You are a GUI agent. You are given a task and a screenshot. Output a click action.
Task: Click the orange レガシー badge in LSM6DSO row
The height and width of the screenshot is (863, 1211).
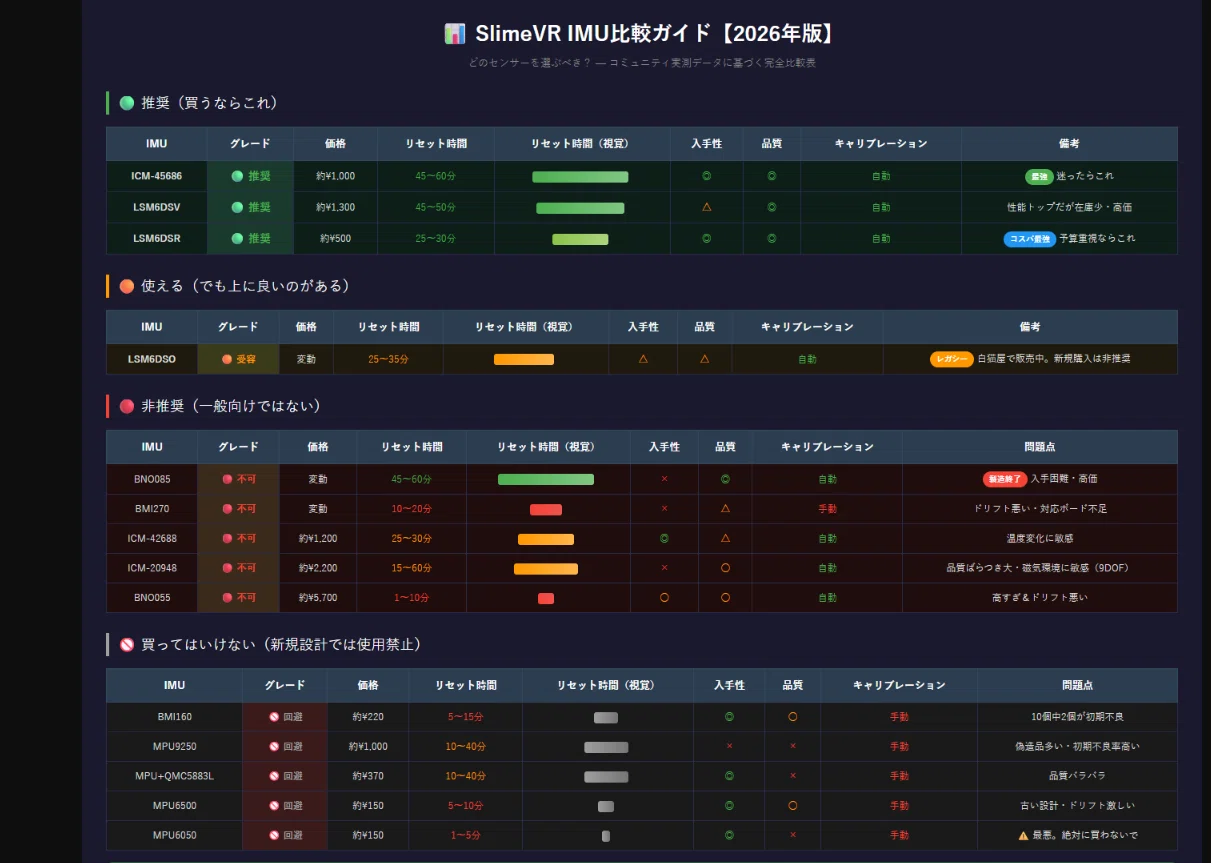coord(952,359)
